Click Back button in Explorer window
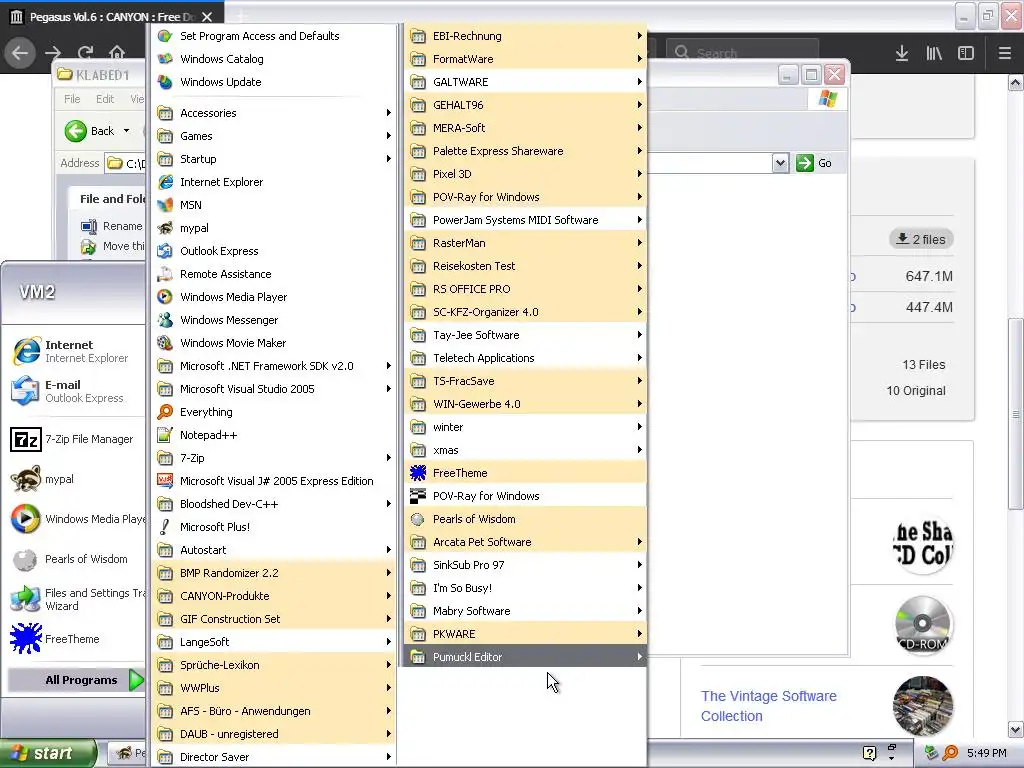 tap(91, 131)
